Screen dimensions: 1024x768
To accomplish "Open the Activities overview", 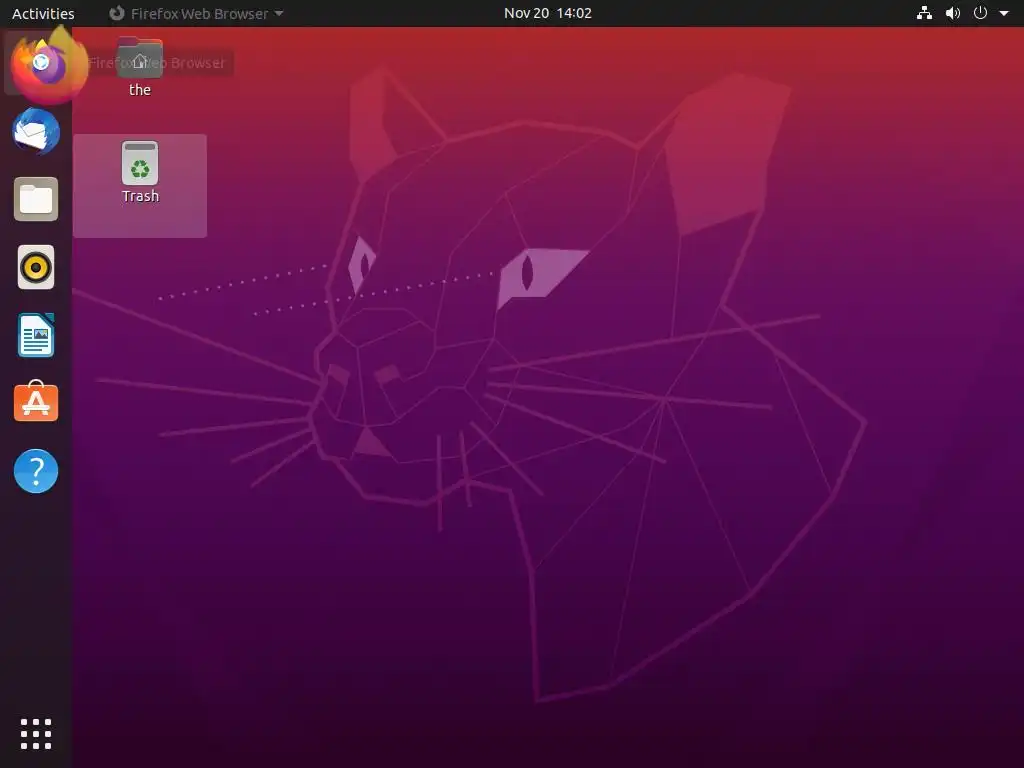I will [43, 13].
